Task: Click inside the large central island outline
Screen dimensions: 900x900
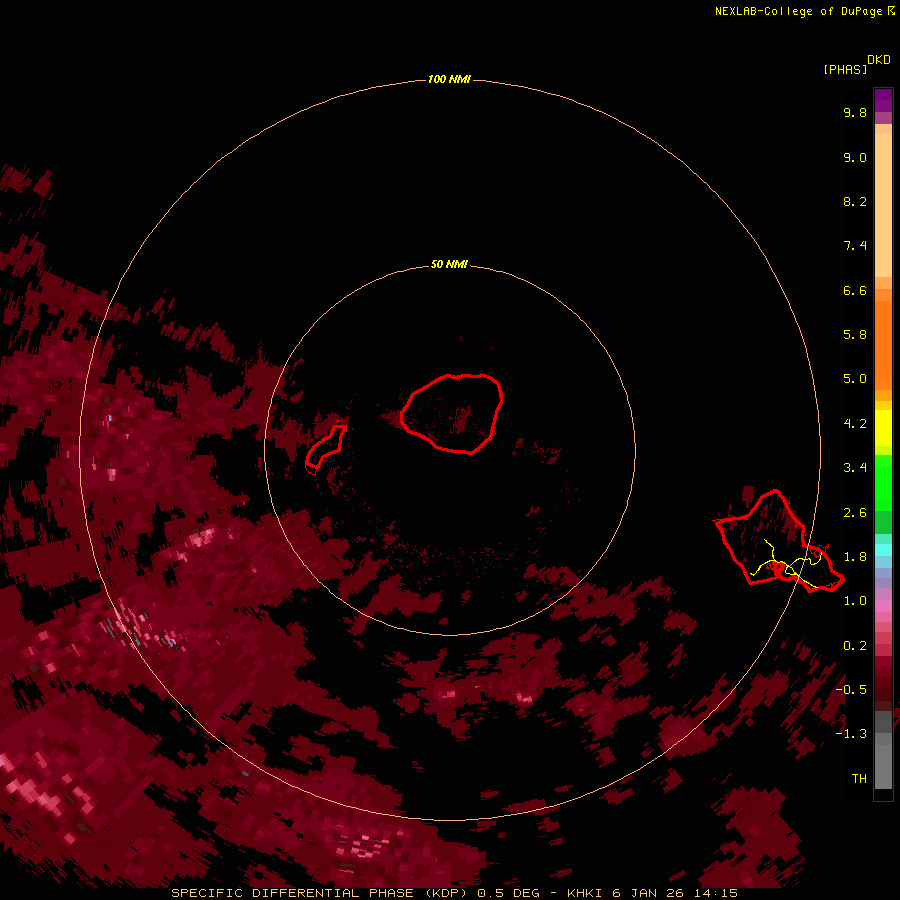Action: [x=451, y=413]
